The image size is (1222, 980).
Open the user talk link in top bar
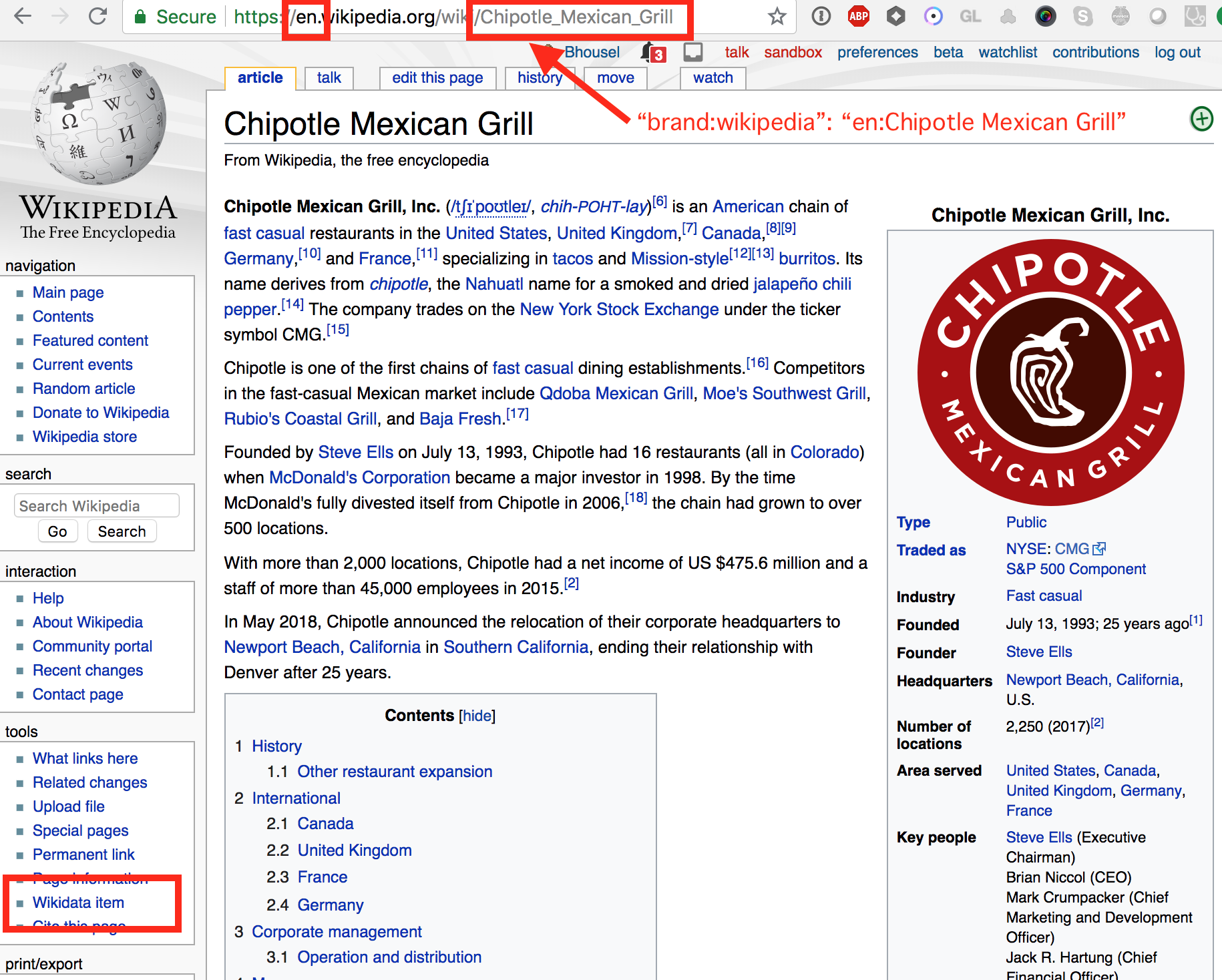point(737,52)
